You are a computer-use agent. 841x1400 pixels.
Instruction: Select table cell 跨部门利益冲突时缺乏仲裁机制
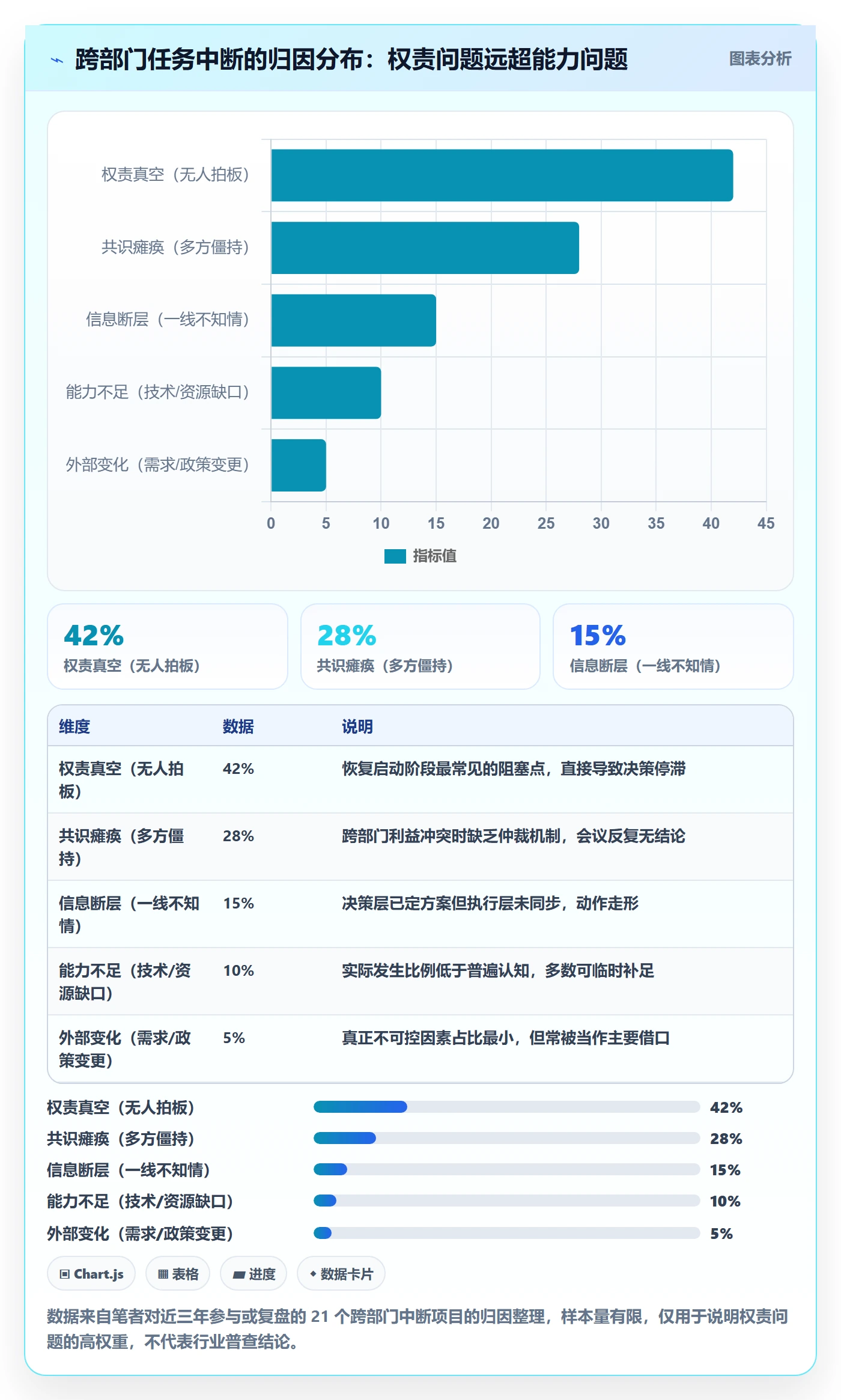[x=514, y=836]
